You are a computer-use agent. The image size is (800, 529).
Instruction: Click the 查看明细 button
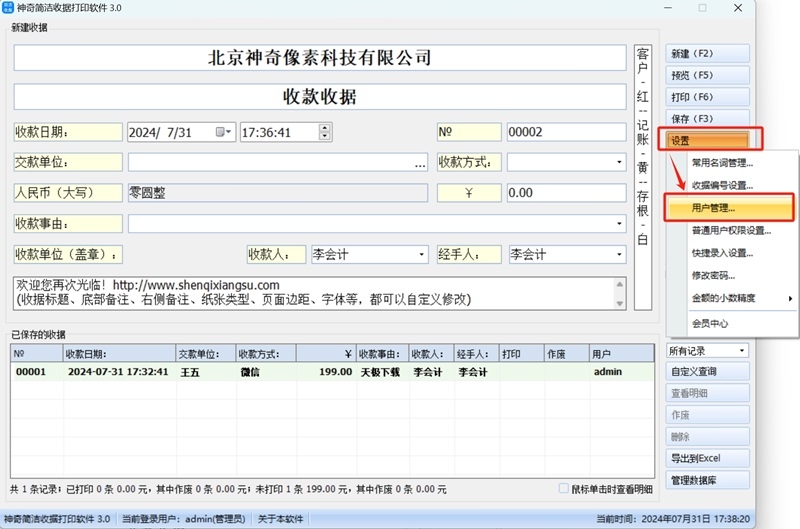tap(707, 393)
